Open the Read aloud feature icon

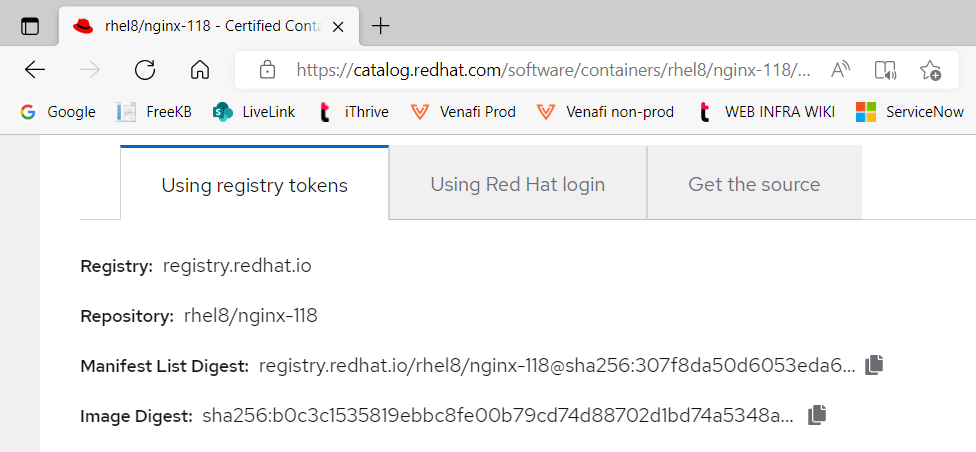(840, 70)
